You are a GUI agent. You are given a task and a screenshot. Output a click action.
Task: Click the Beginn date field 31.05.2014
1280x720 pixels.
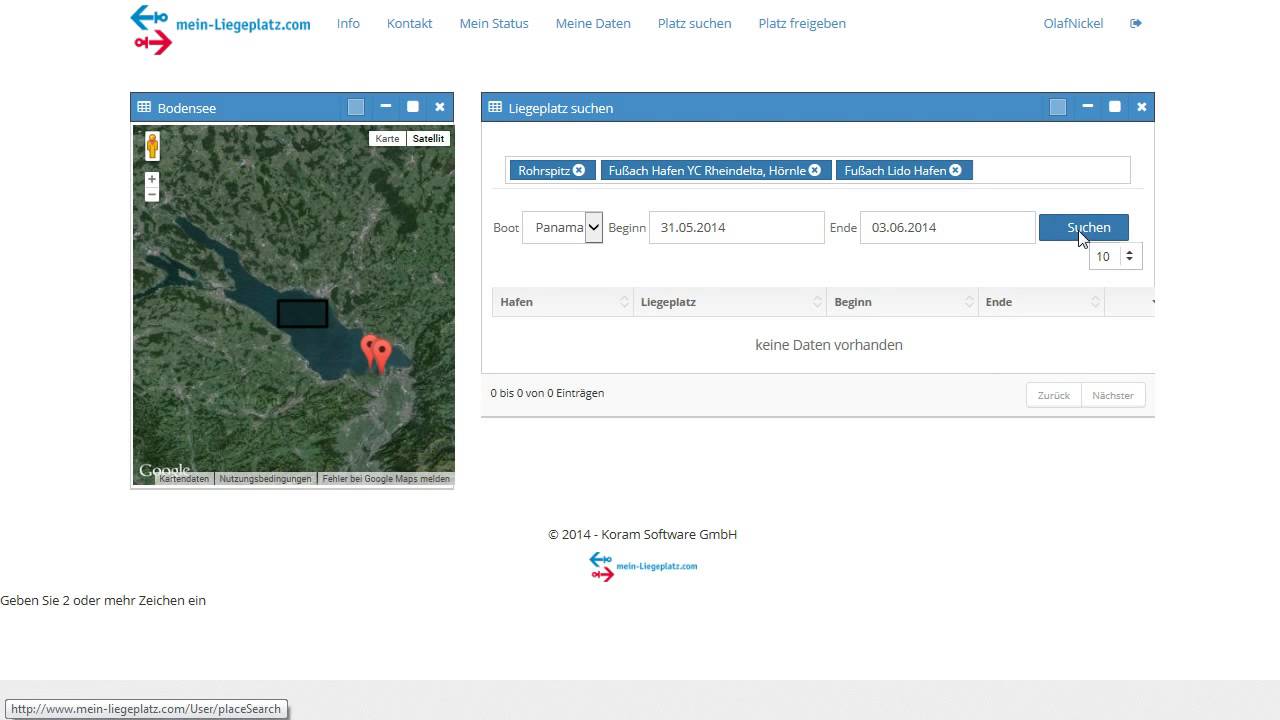pos(737,227)
